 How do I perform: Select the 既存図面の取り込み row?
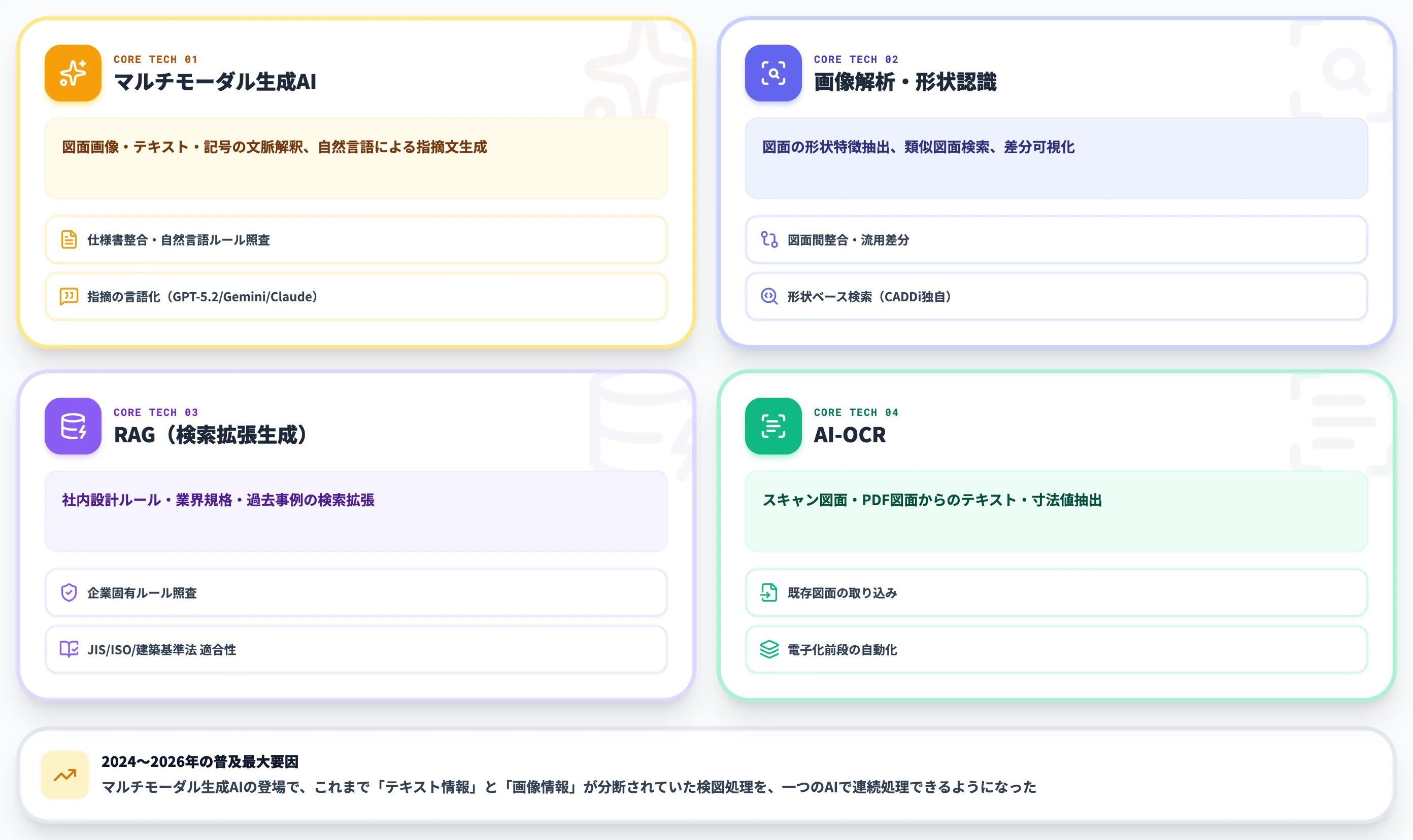tap(1056, 592)
